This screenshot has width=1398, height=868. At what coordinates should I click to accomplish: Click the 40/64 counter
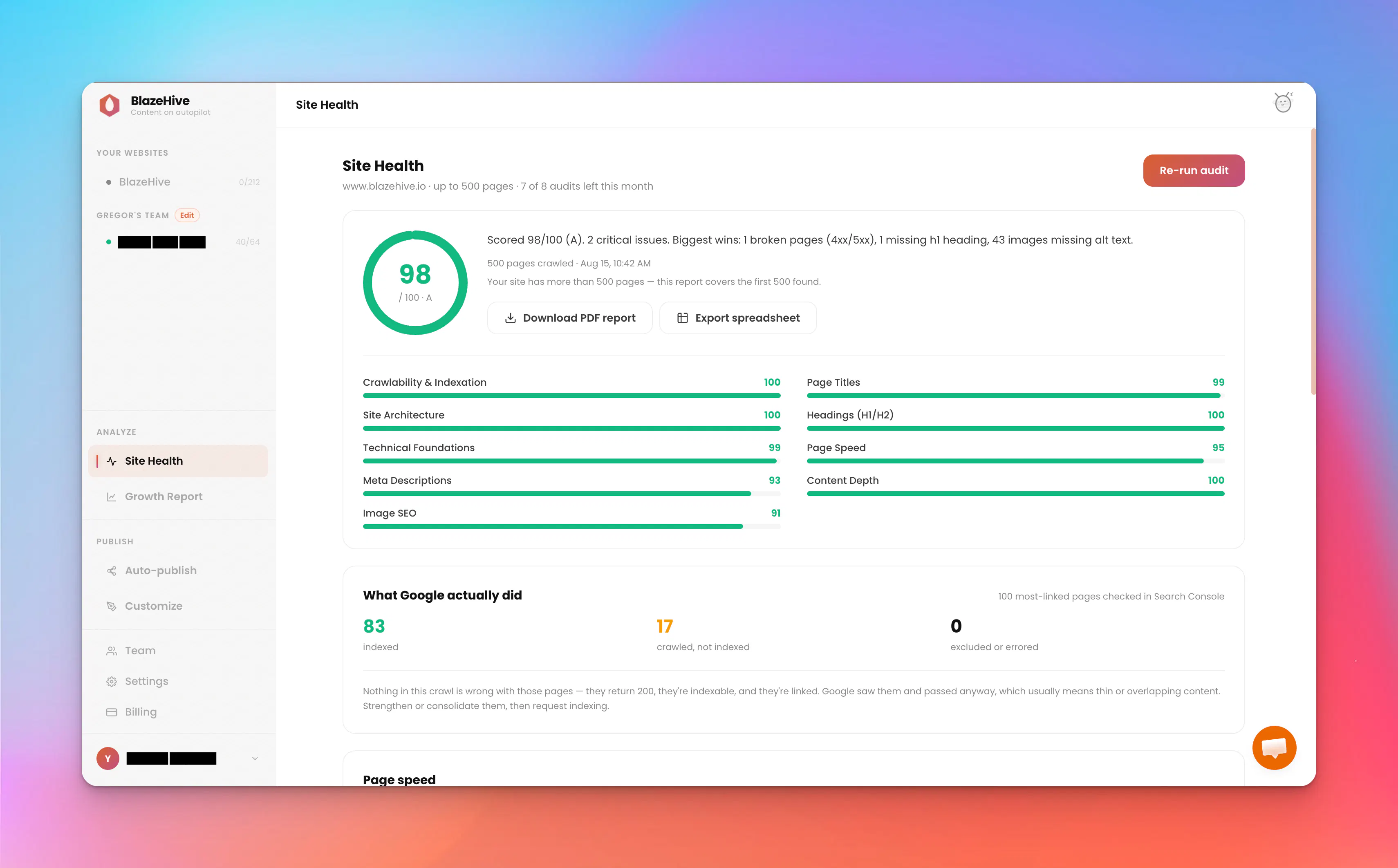click(x=247, y=242)
